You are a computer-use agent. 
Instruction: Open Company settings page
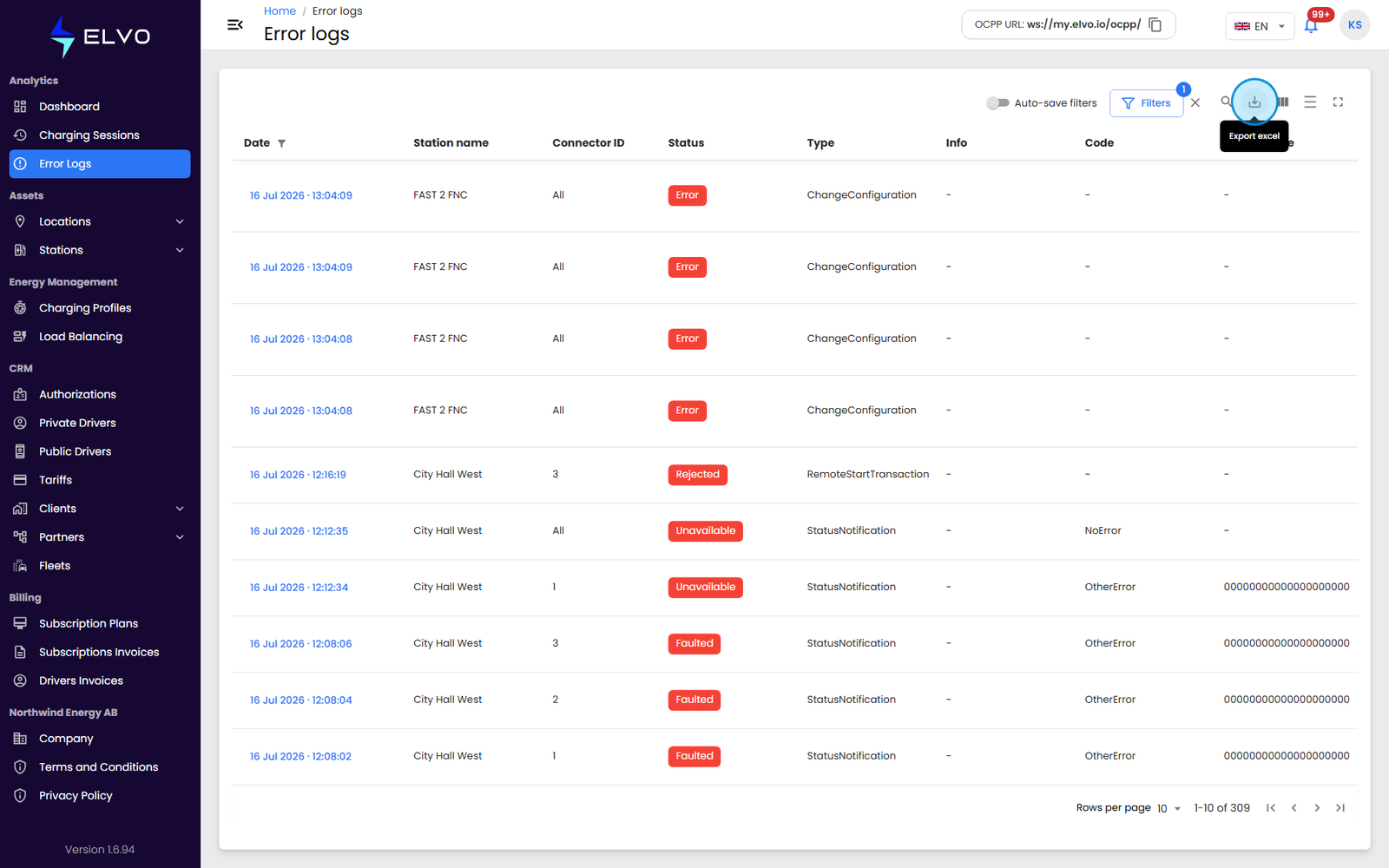click(x=100, y=739)
